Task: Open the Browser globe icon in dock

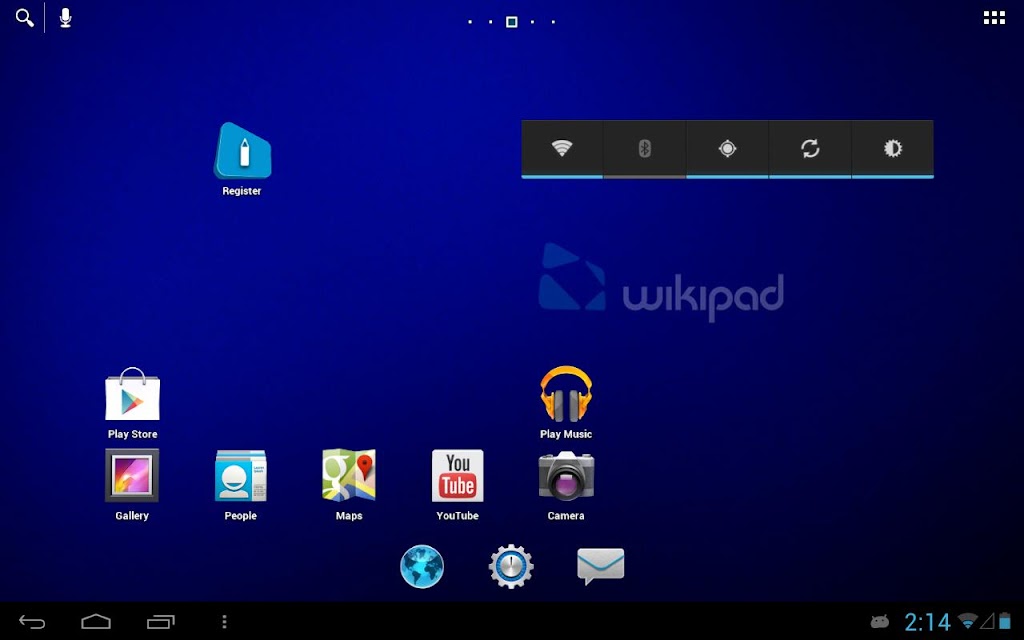Action: pos(422,566)
